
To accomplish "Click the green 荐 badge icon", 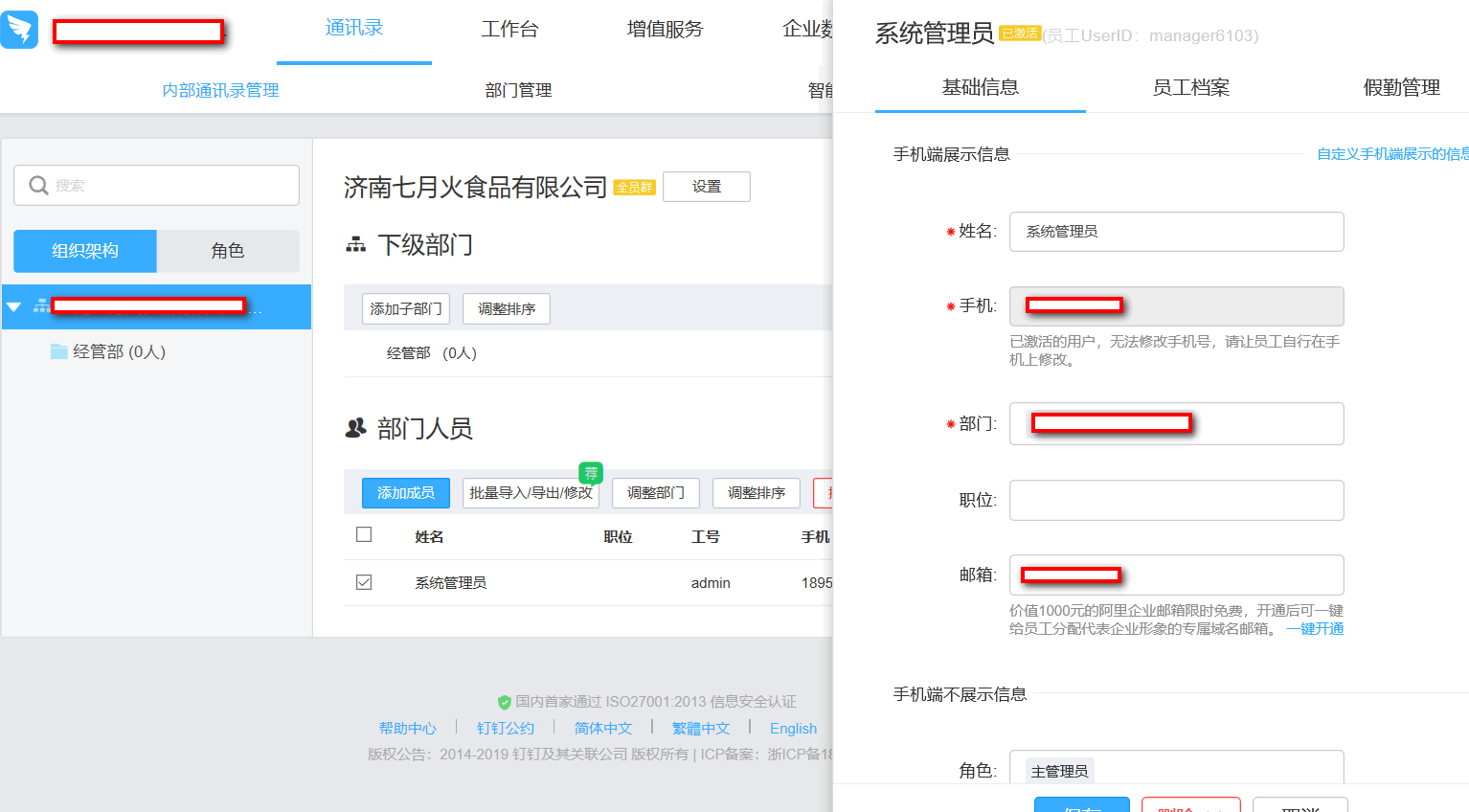I will pyautogui.click(x=591, y=472).
